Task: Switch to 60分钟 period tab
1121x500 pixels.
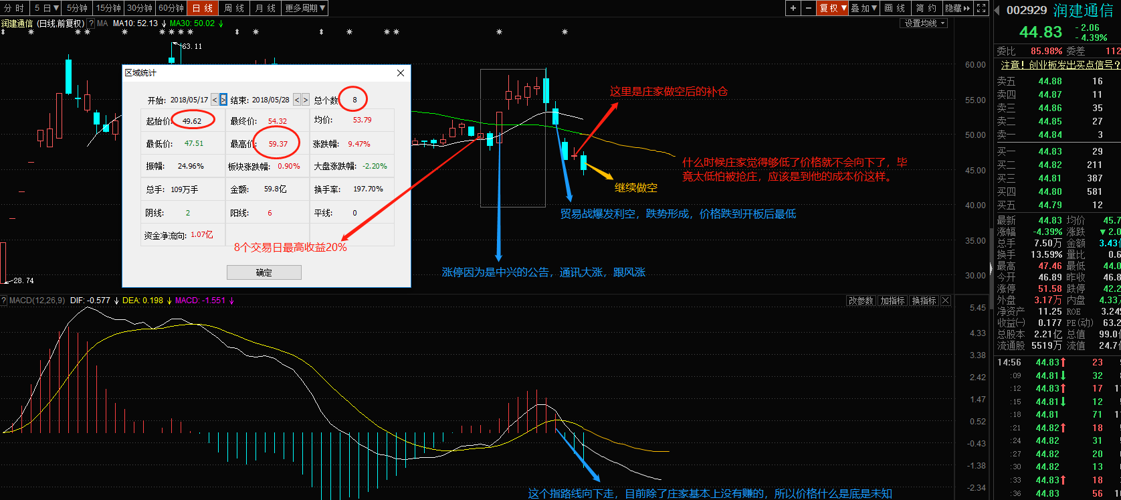Action: point(172,9)
